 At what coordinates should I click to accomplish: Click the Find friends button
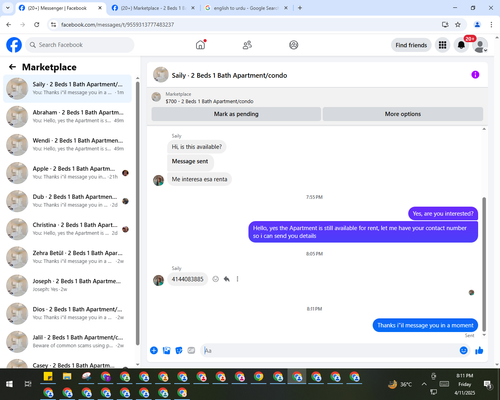tap(411, 45)
